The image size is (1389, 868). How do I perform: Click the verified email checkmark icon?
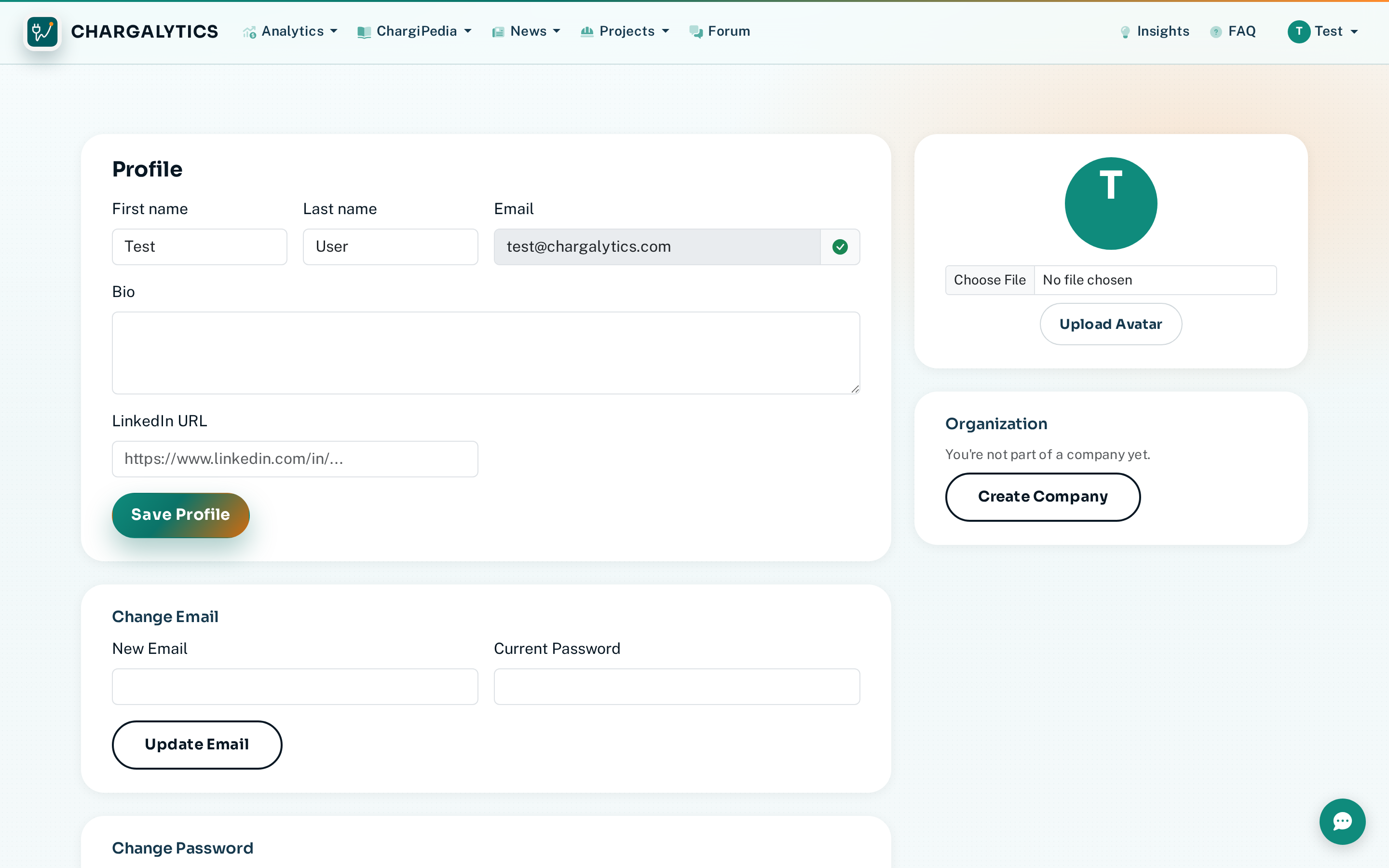840,247
